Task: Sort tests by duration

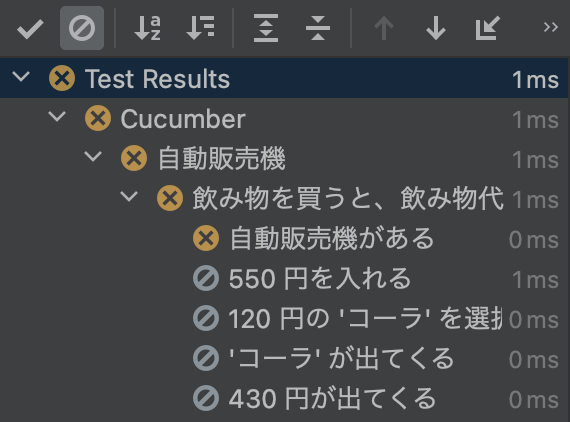Action: [200, 28]
